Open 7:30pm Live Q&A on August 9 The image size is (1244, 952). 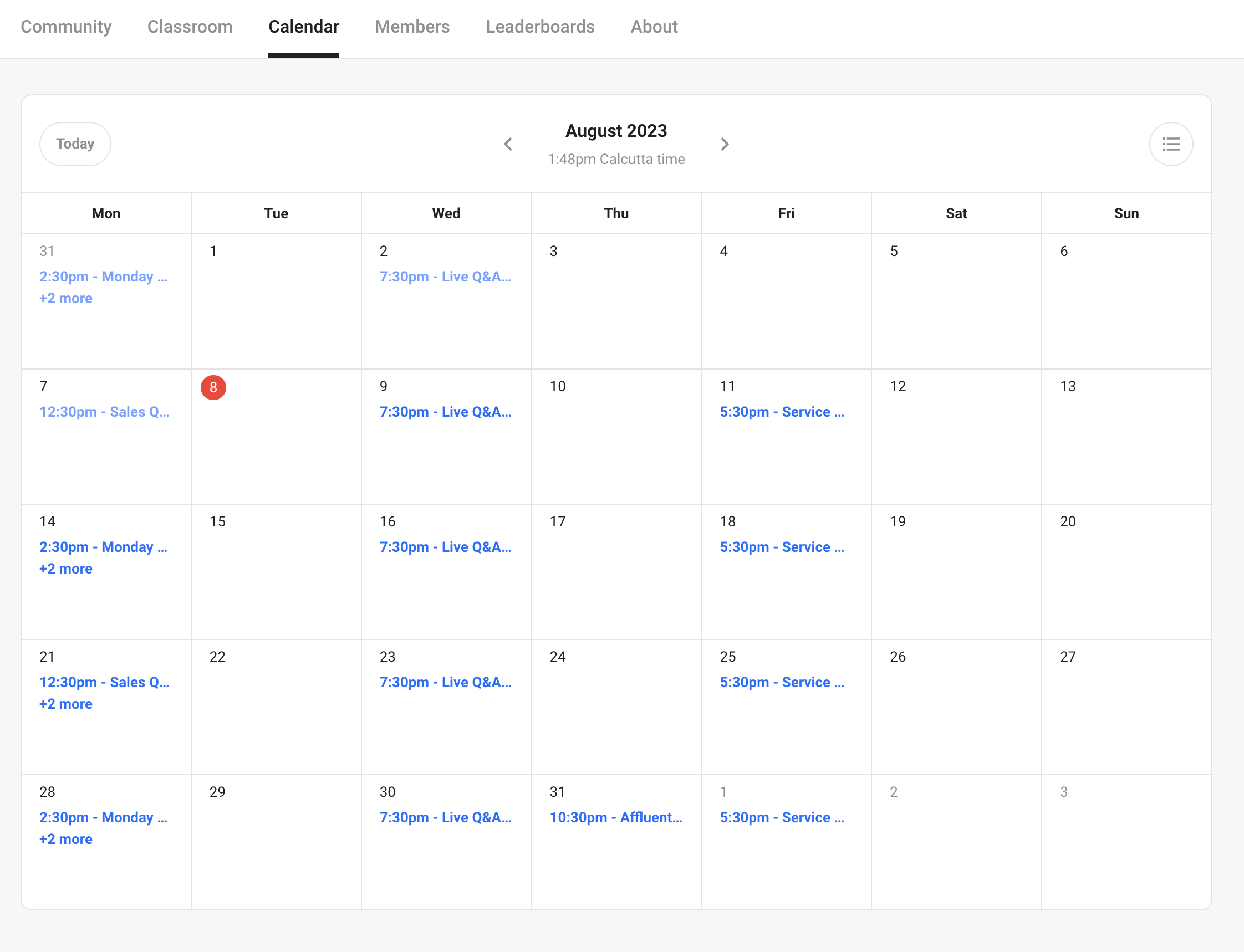(446, 412)
